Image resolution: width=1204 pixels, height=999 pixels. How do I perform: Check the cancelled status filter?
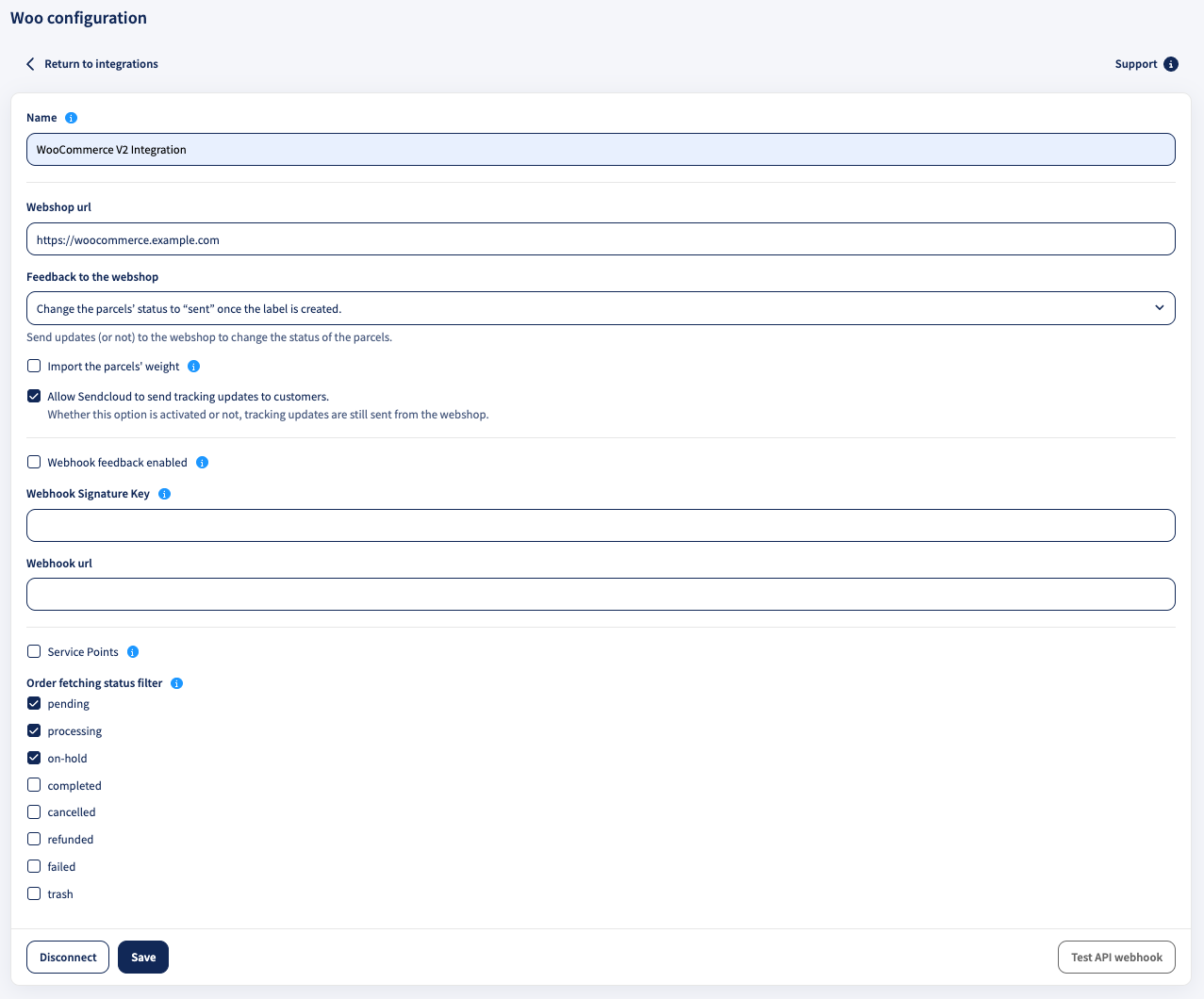pos(34,811)
